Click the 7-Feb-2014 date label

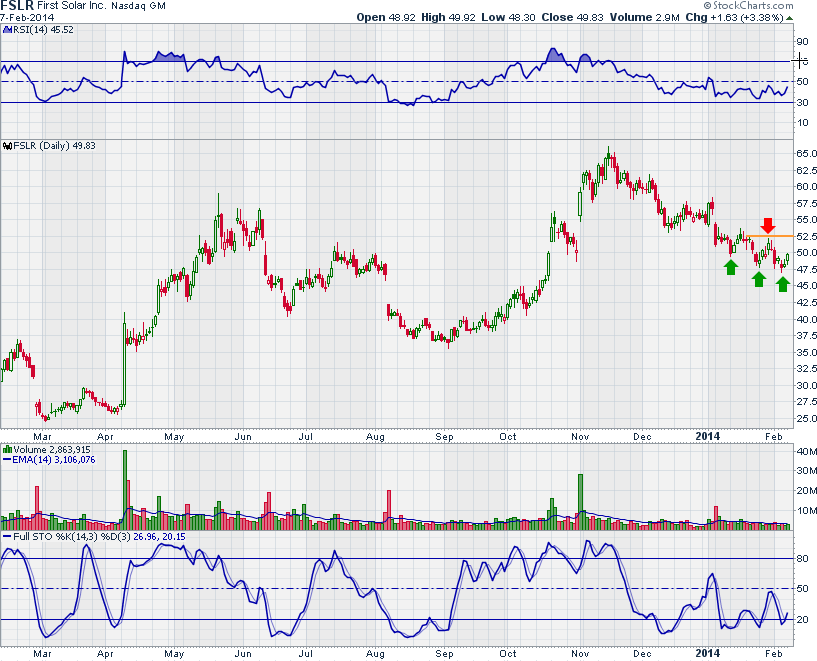(x=27, y=18)
